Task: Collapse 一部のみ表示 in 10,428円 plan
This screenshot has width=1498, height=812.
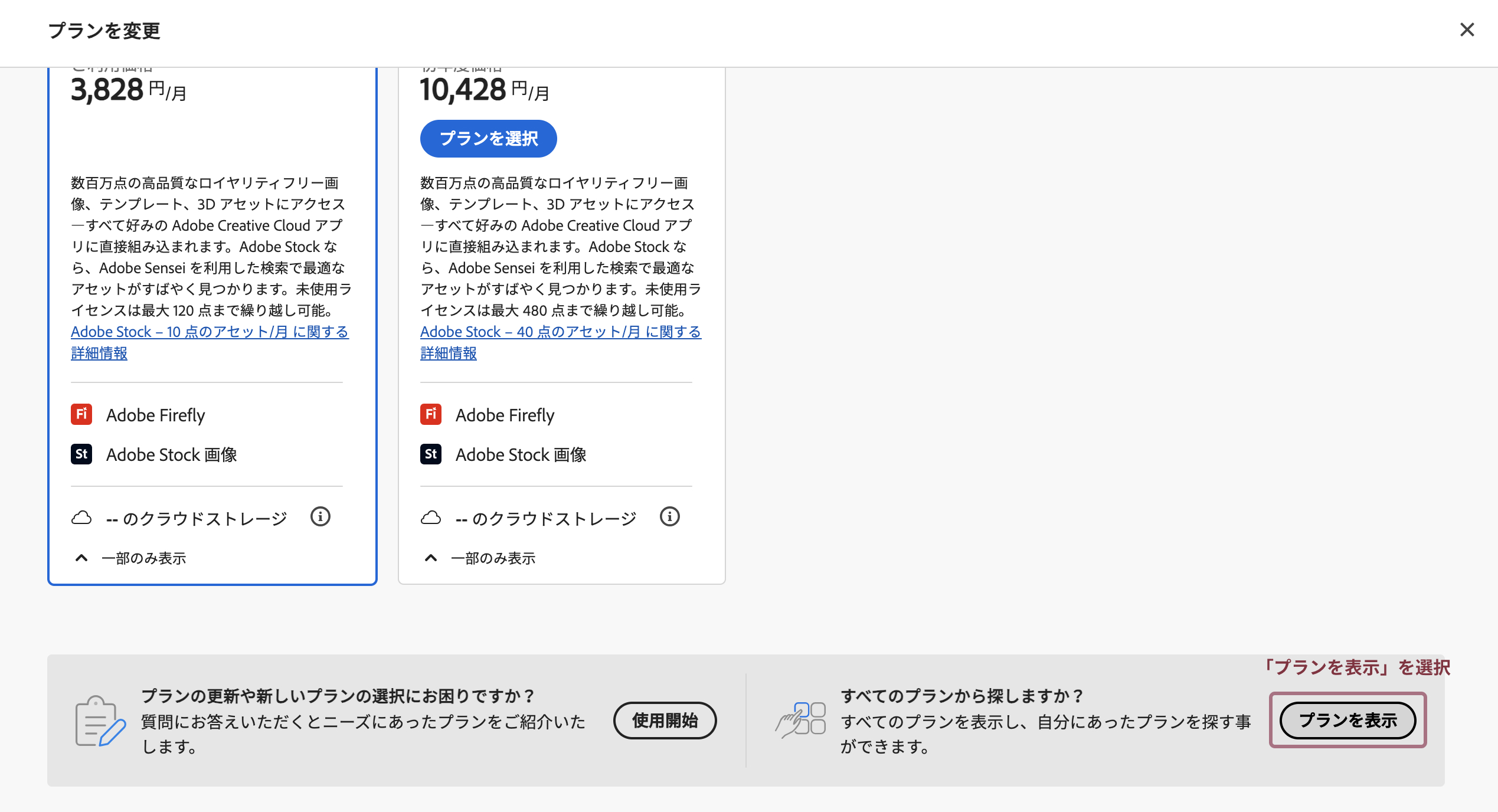Action: click(480, 558)
